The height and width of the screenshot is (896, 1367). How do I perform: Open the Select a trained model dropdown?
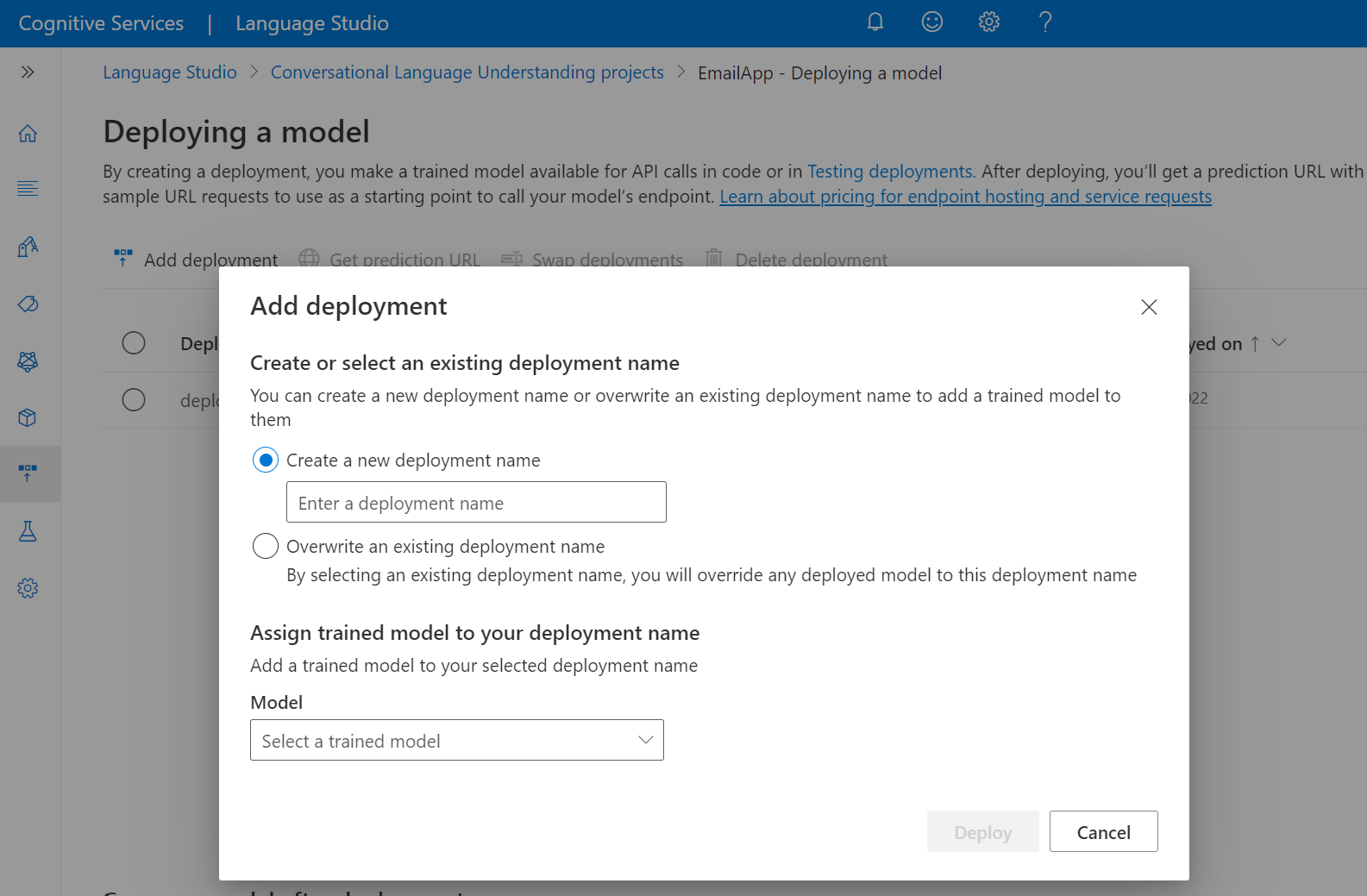[457, 740]
